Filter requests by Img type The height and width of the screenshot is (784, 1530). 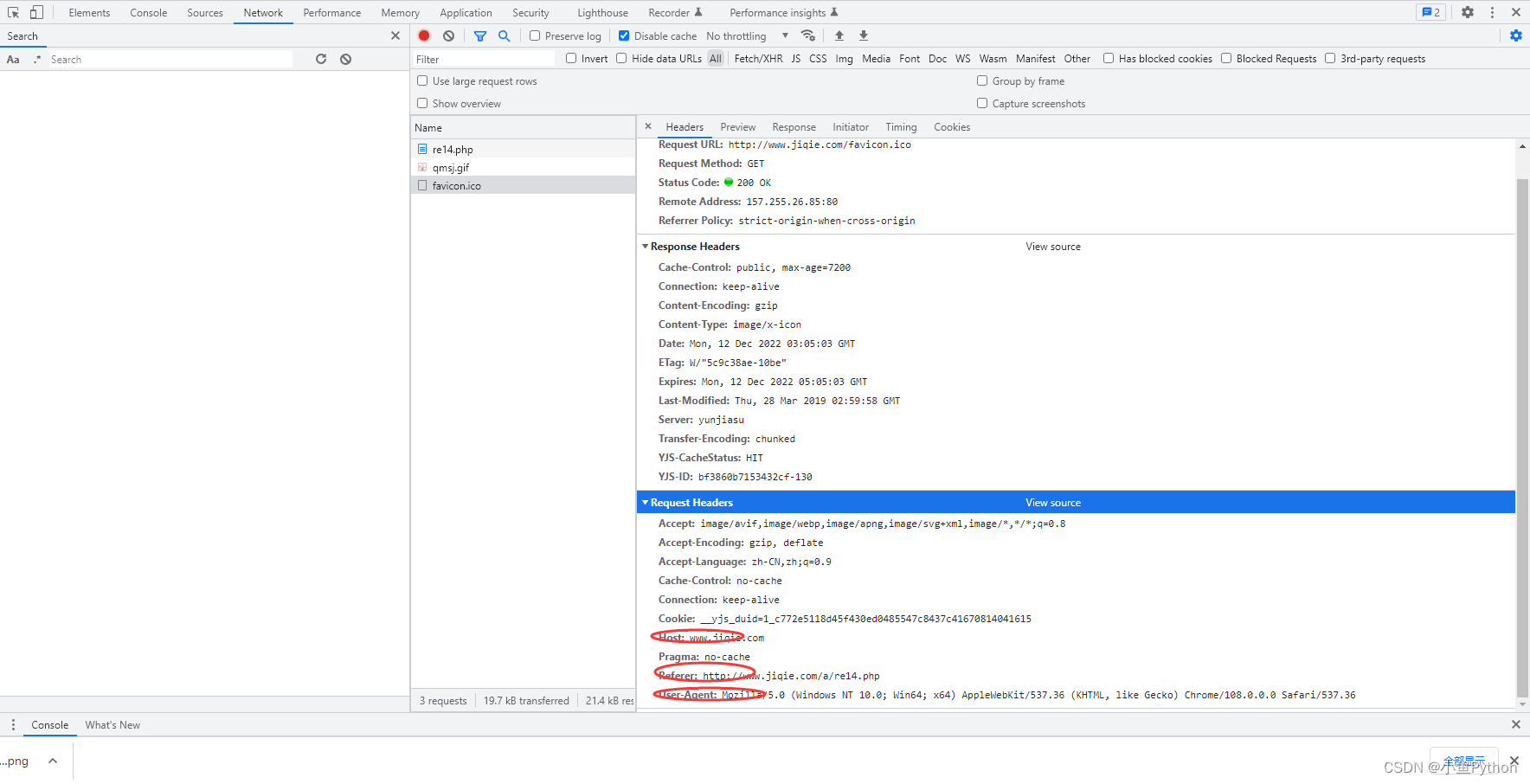coord(845,58)
